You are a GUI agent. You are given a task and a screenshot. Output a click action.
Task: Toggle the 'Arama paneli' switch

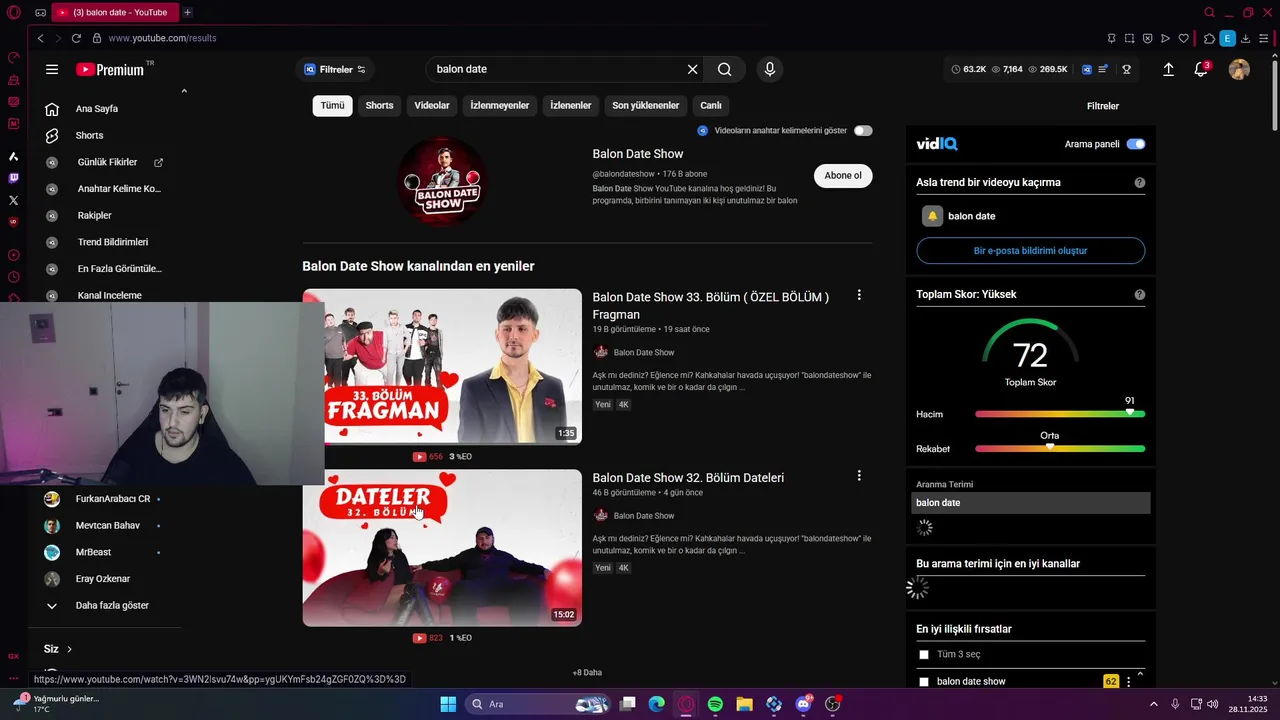pos(1136,144)
